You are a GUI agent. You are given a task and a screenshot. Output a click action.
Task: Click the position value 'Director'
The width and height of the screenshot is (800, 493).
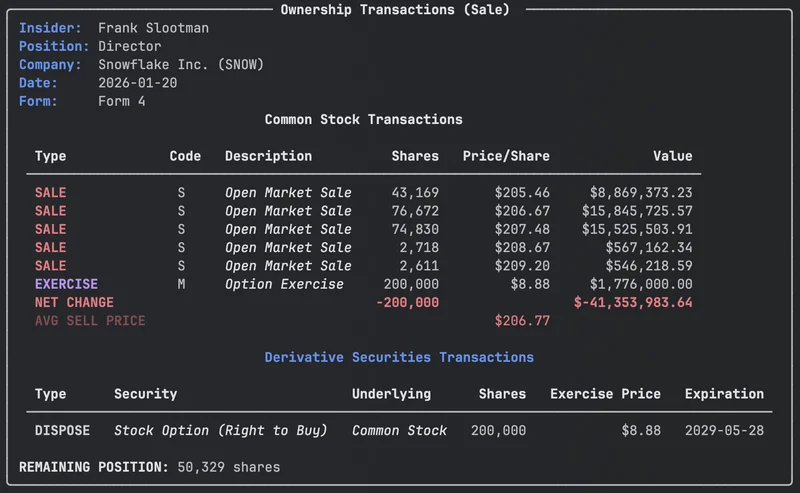click(x=130, y=46)
